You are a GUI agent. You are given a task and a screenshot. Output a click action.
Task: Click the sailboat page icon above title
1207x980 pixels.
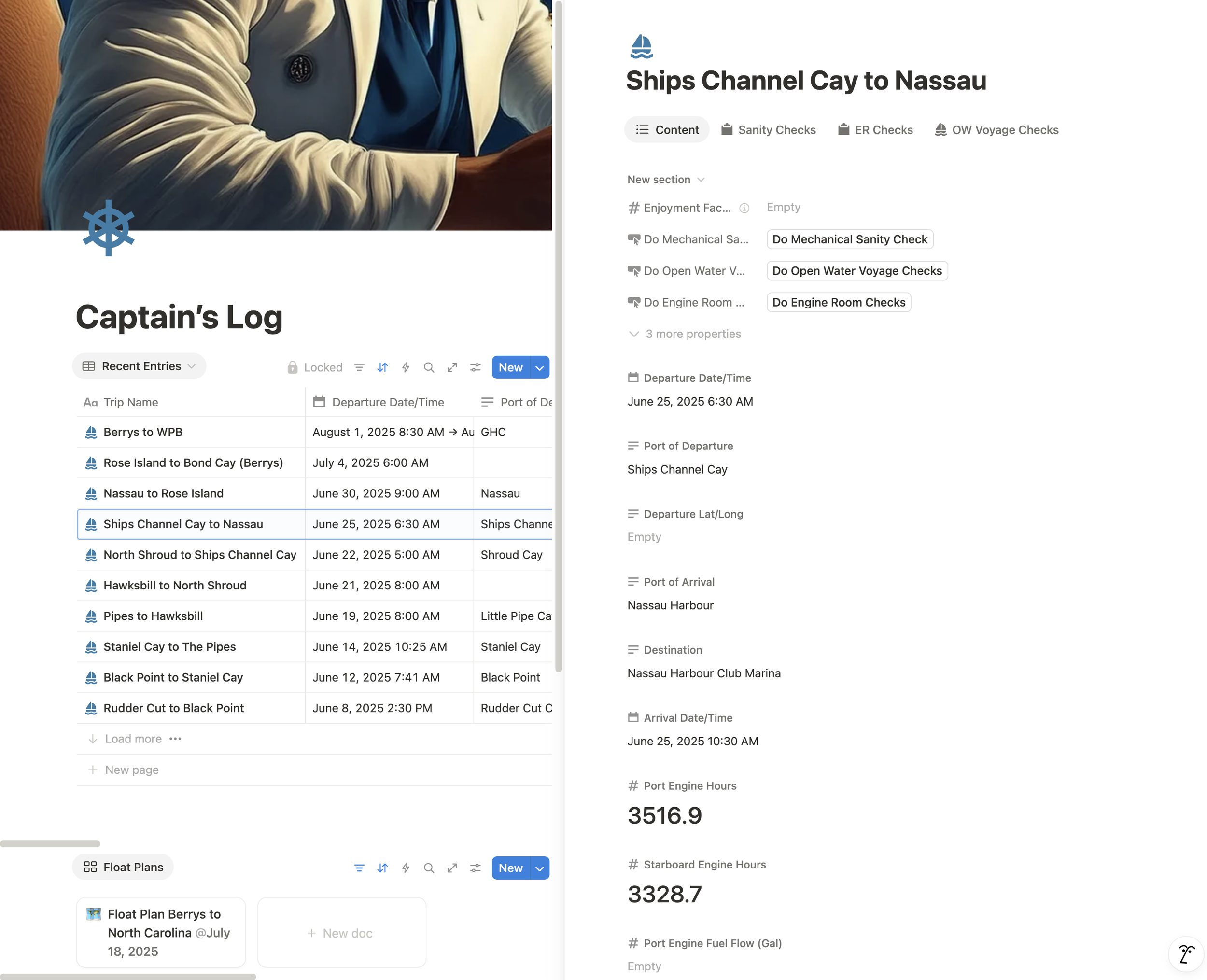641,46
